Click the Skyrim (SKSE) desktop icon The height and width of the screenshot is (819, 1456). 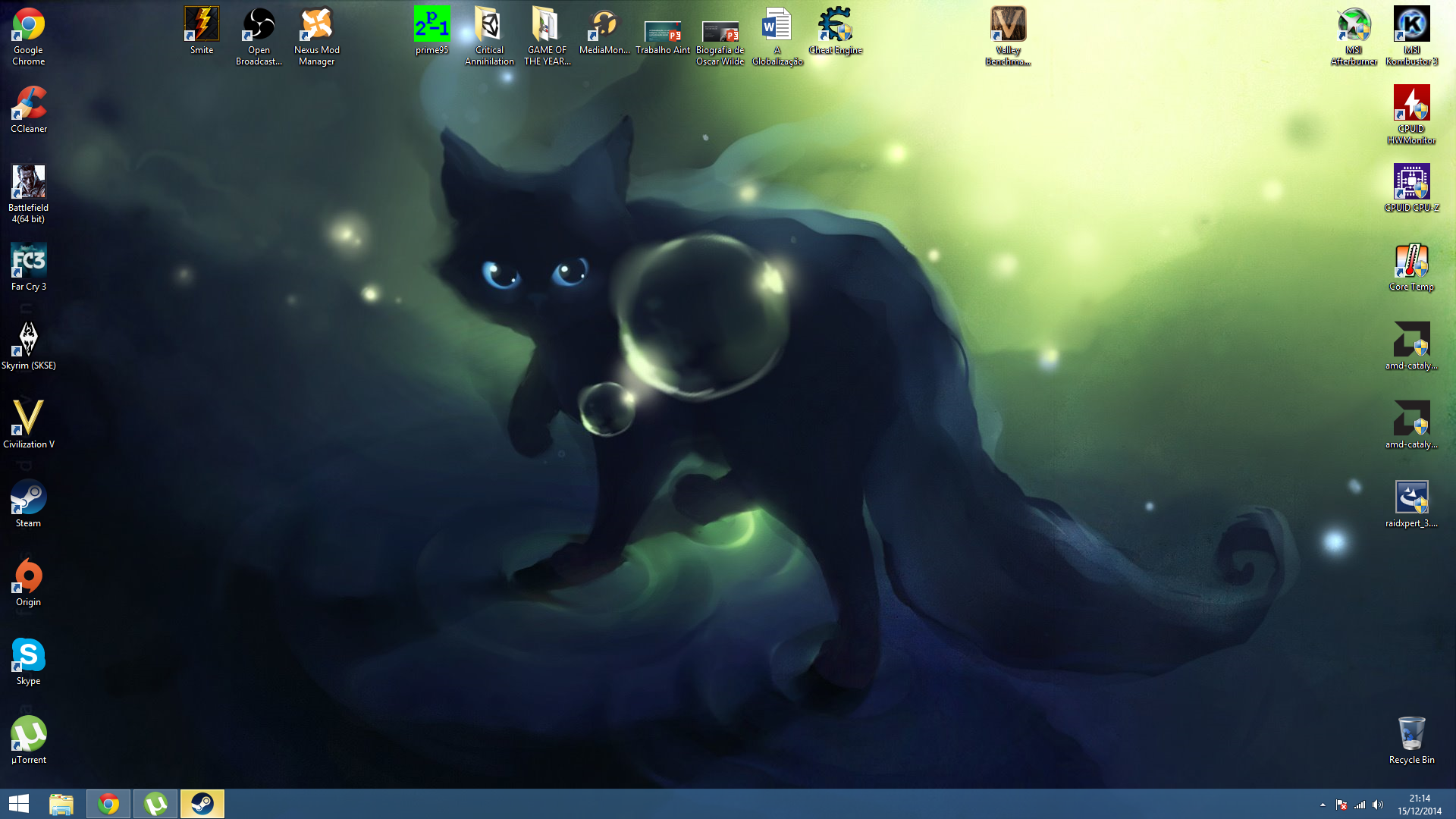pos(28,340)
